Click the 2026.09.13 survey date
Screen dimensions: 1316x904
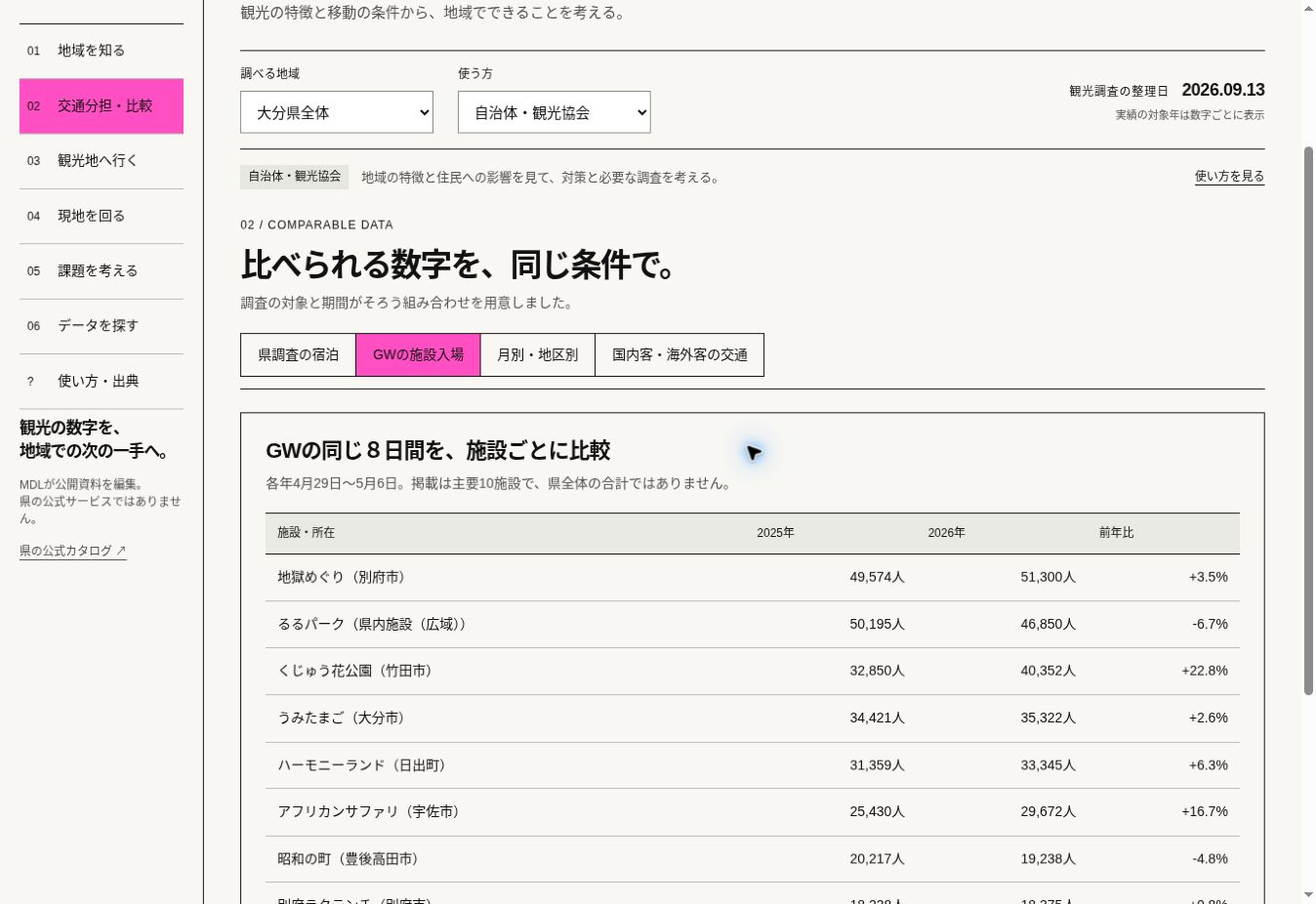[x=1223, y=90]
